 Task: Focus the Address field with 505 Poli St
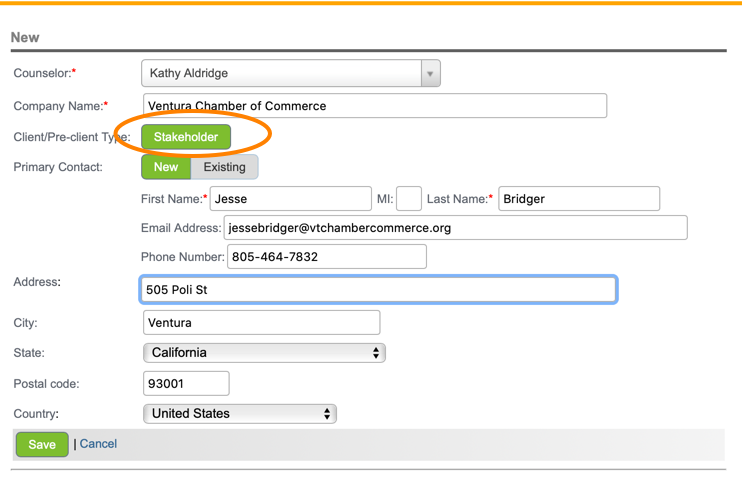(x=378, y=290)
